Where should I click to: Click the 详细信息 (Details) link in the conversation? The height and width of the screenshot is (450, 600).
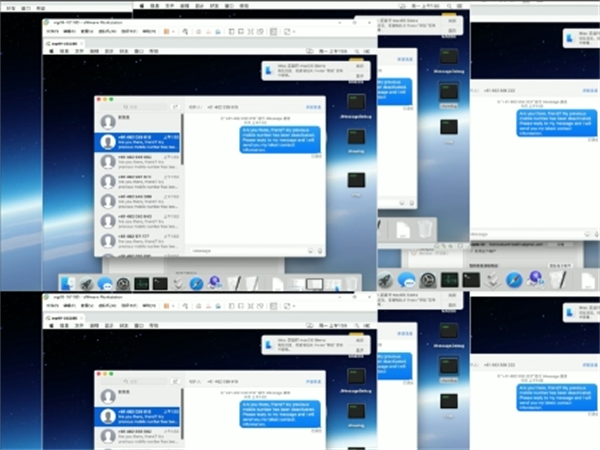pyautogui.click(x=312, y=105)
